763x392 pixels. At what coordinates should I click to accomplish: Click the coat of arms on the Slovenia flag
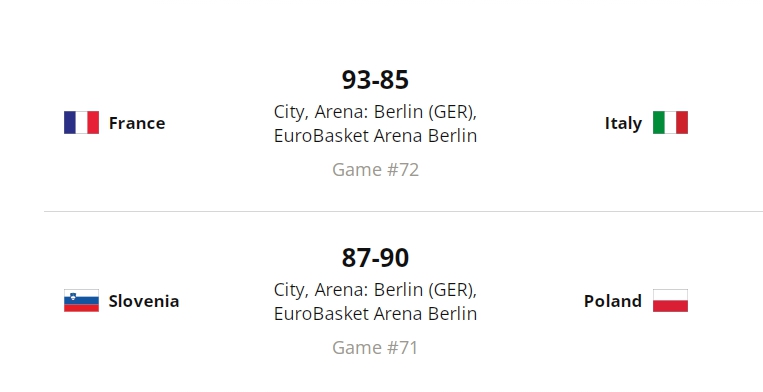coord(73,296)
